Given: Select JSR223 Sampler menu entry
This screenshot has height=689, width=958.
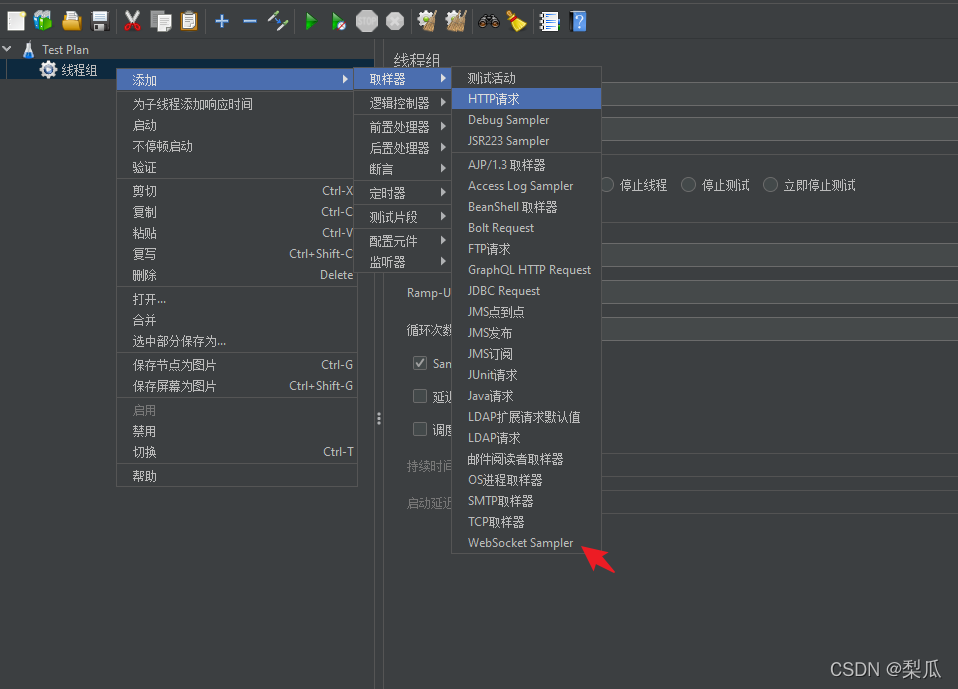Looking at the screenshot, I should 526,140.
